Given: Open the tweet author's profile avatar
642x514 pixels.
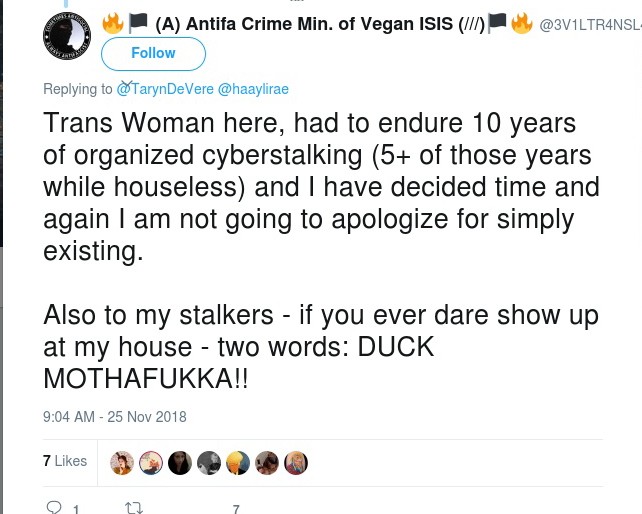Looking at the screenshot, I should click(67, 36).
